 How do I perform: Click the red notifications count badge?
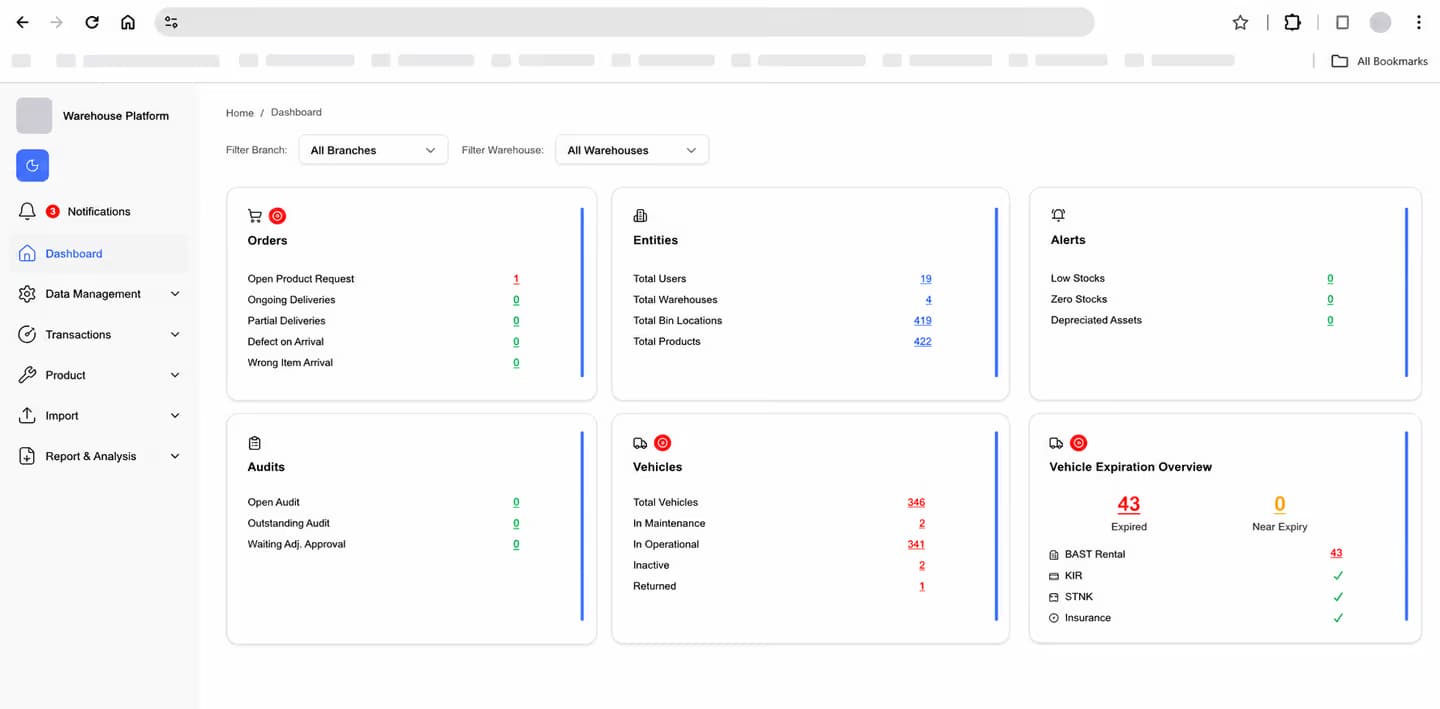(x=53, y=211)
